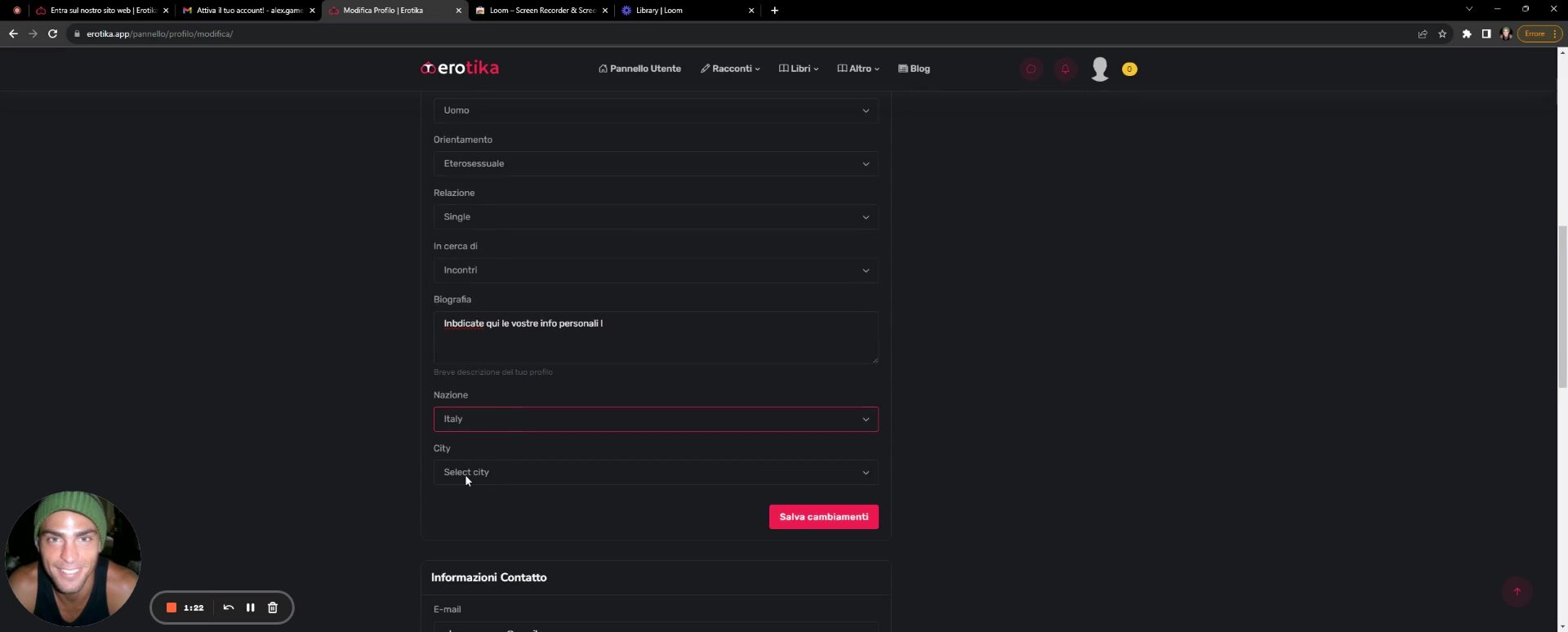The width and height of the screenshot is (1568, 632).
Task: Go to the Blog link
Action: [x=914, y=69]
